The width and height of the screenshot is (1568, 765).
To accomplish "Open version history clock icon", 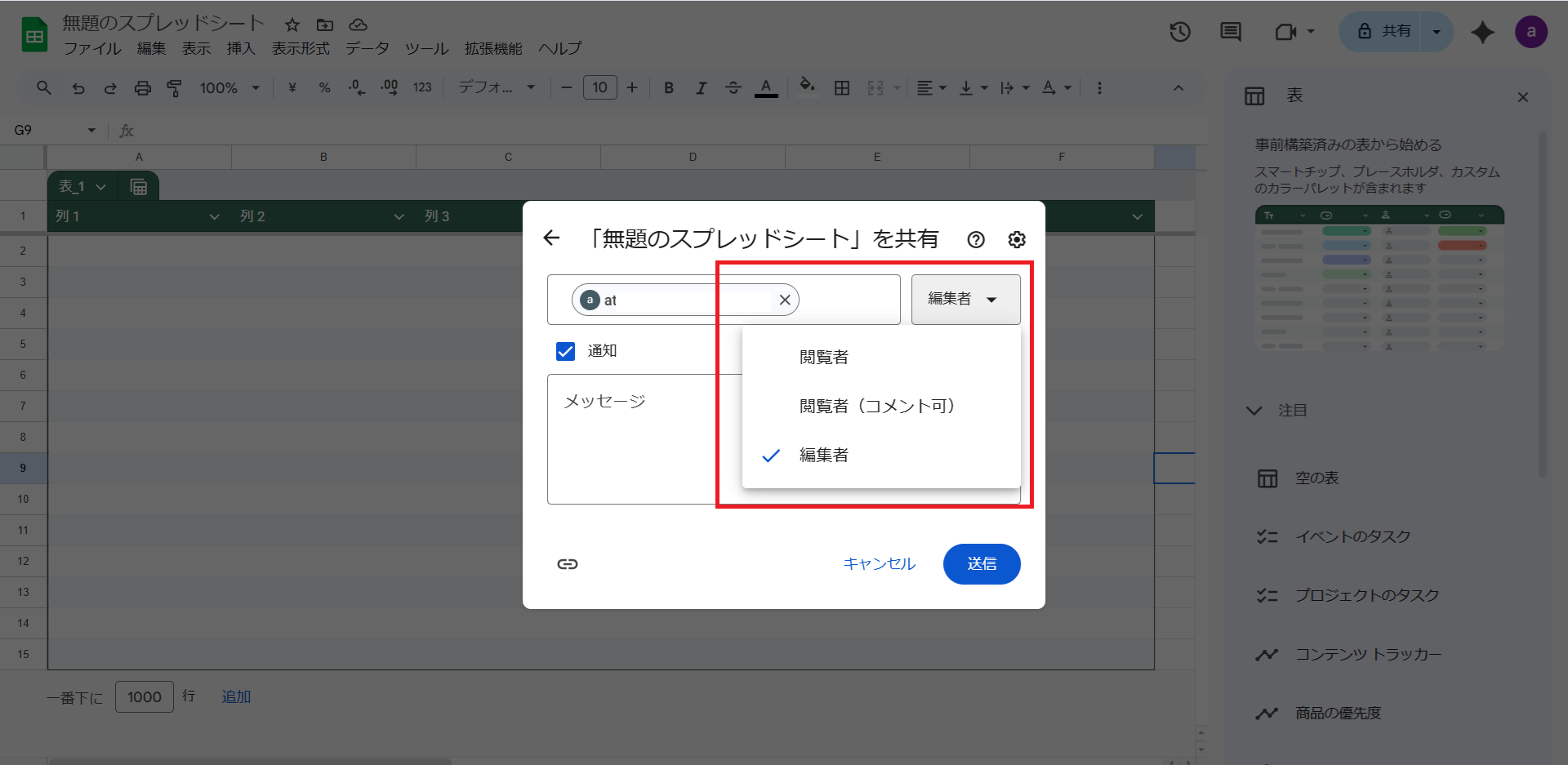I will (1180, 32).
